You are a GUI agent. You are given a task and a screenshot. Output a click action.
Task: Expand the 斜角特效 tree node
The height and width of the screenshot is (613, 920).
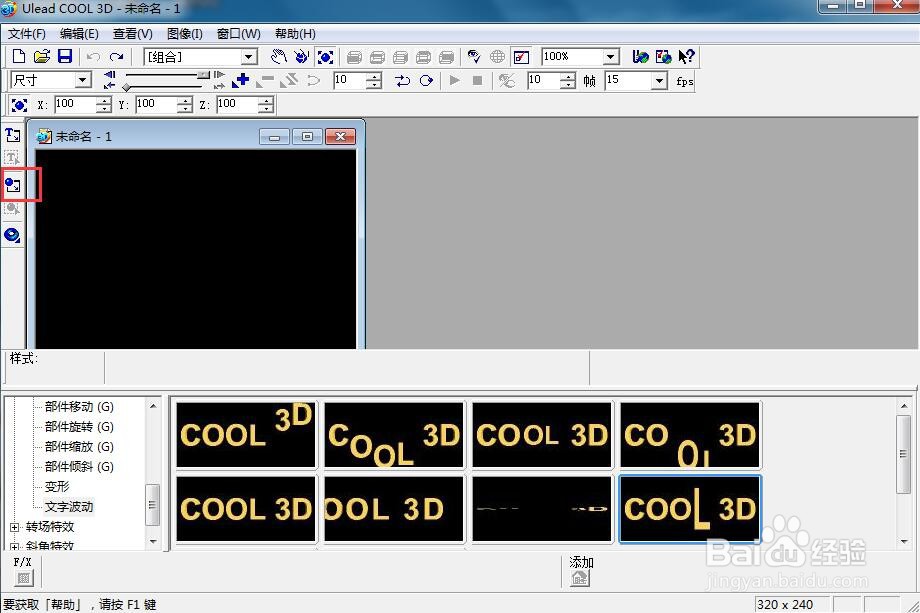[15, 547]
